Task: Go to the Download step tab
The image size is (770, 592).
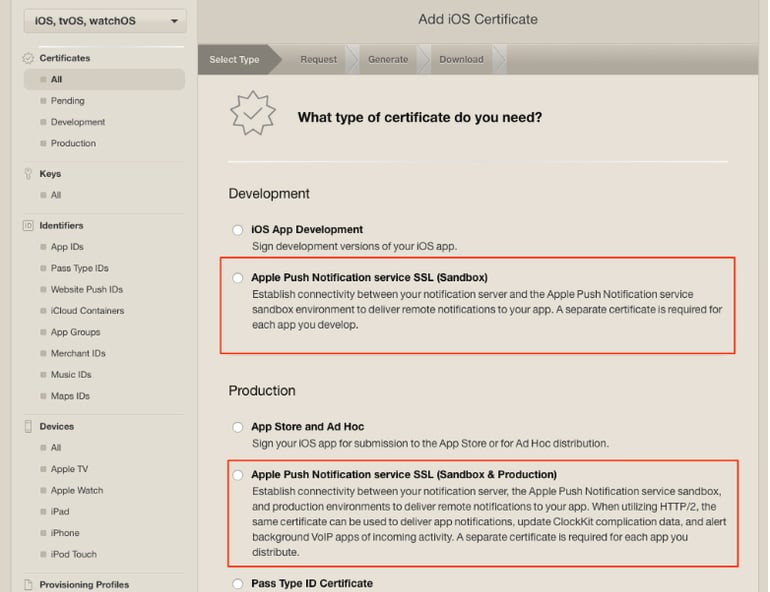Action: 461,60
